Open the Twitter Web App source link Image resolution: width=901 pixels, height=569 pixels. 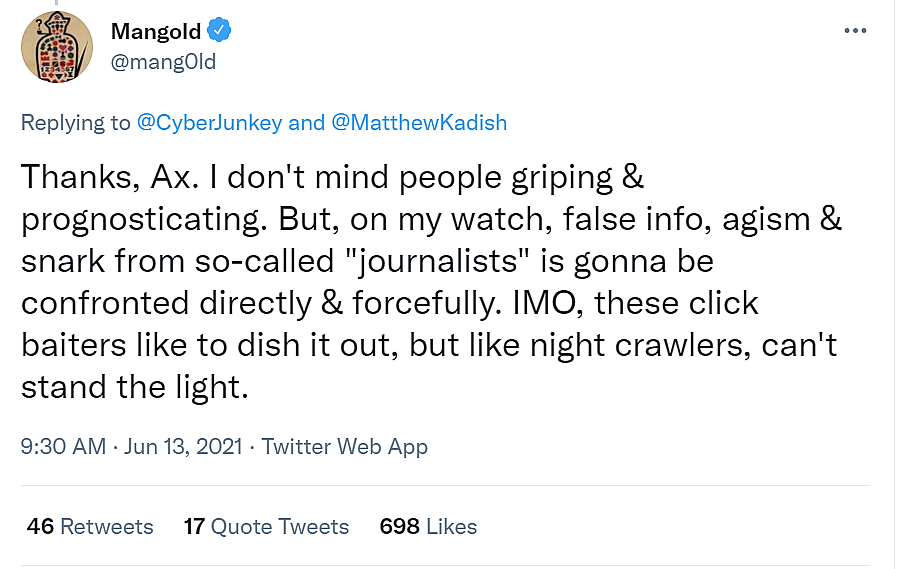point(345,447)
